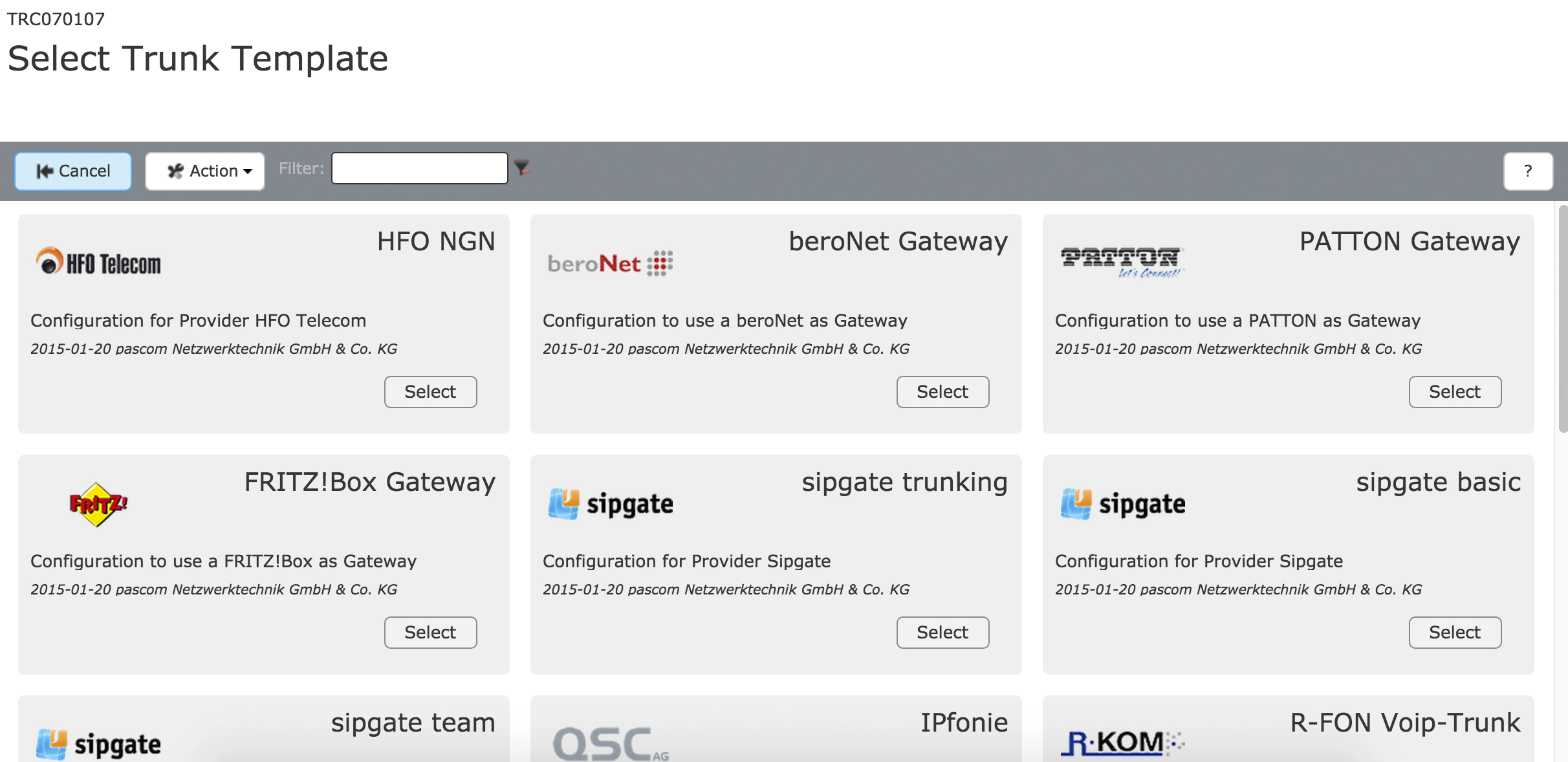Viewport: 1568px width, 762px height.
Task: Select the sipgate basic template
Action: [x=1455, y=633]
